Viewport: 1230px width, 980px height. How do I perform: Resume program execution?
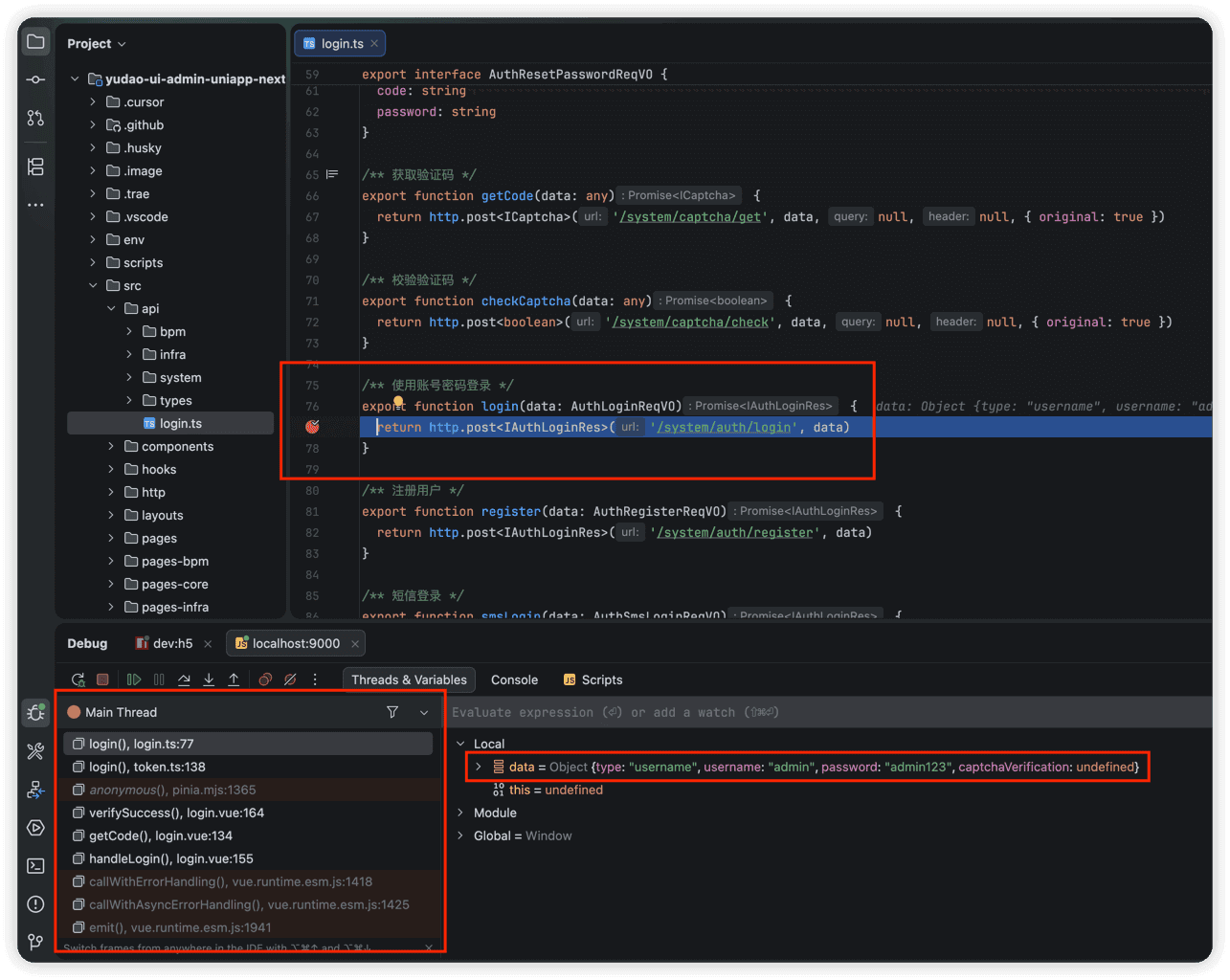point(134,679)
